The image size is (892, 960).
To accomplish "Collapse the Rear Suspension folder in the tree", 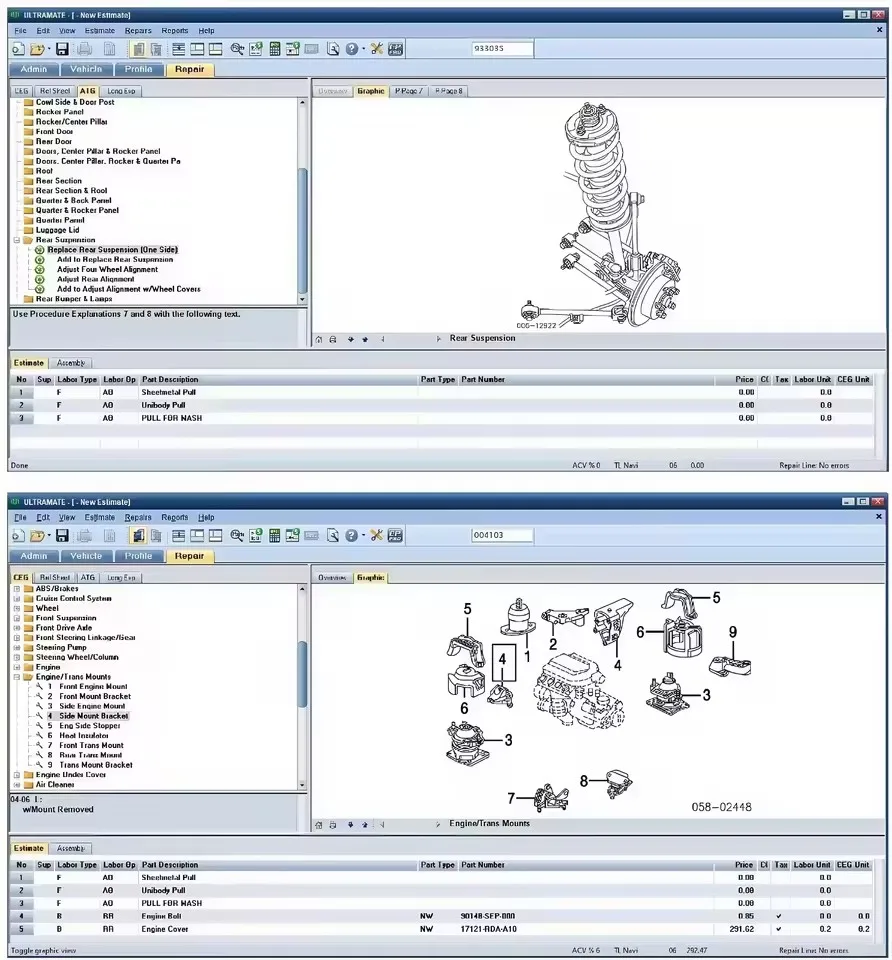I will pos(17,240).
